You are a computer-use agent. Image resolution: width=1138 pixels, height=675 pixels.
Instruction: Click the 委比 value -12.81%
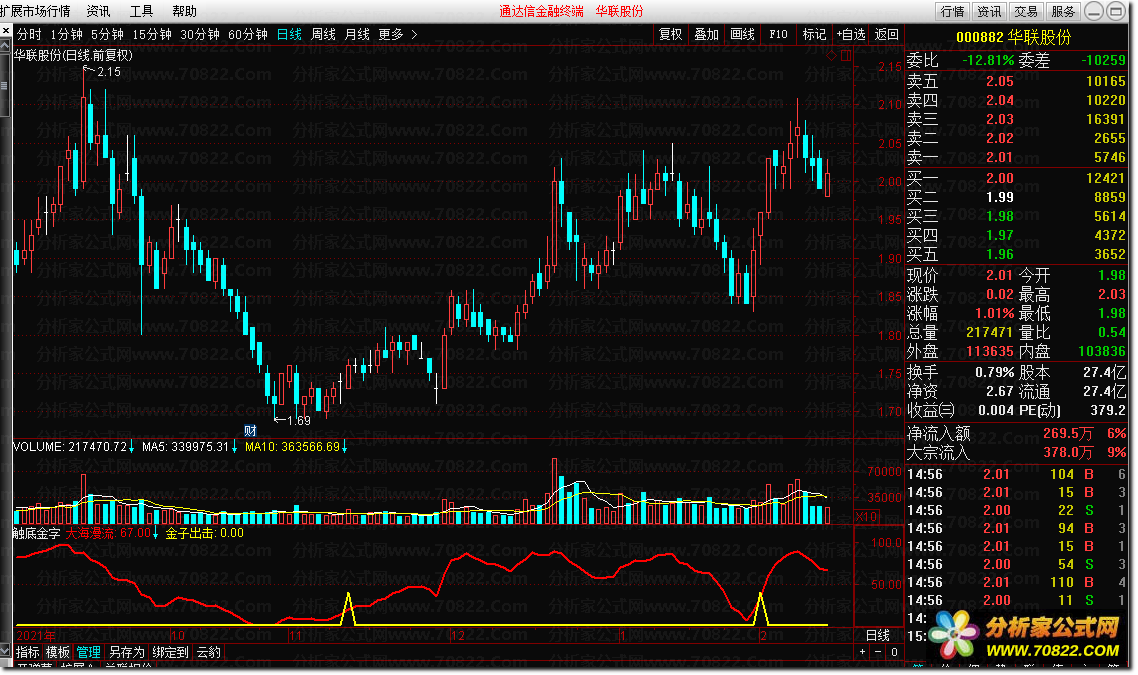click(988, 60)
